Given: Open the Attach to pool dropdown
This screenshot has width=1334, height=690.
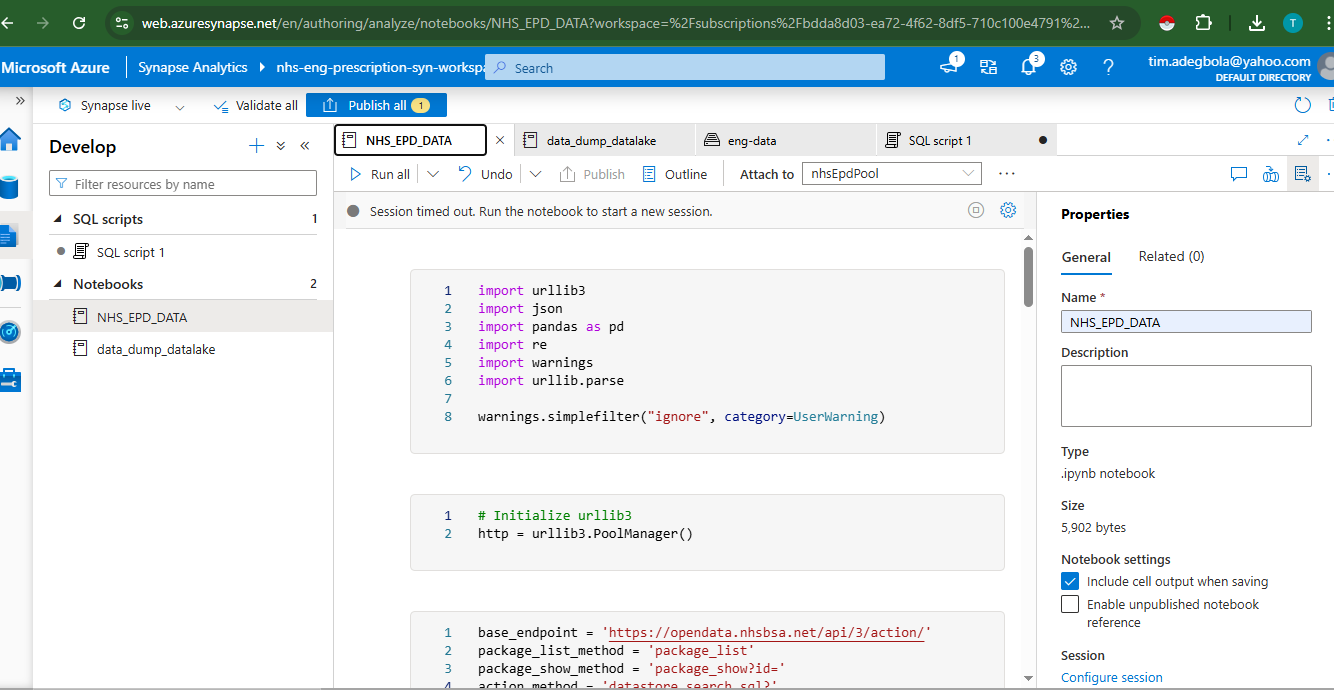Looking at the screenshot, I should point(892,173).
